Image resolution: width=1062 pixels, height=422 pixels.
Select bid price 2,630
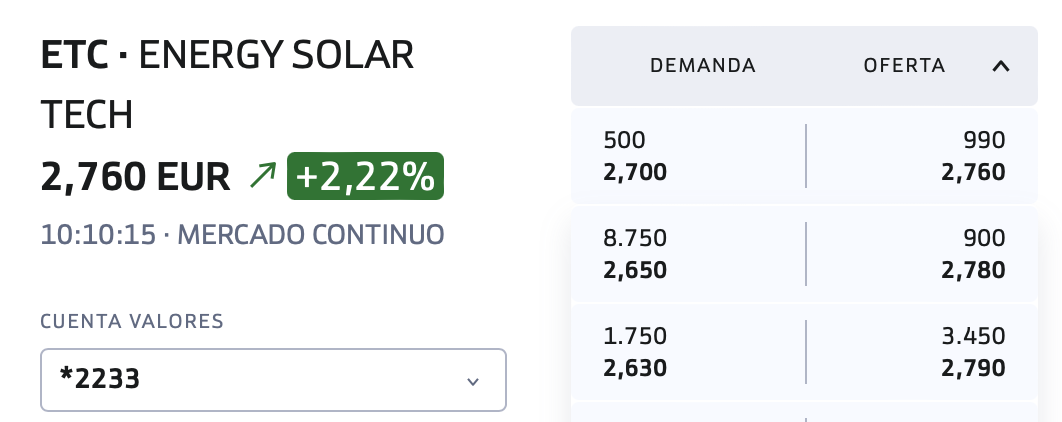pyautogui.click(x=635, y=368)
